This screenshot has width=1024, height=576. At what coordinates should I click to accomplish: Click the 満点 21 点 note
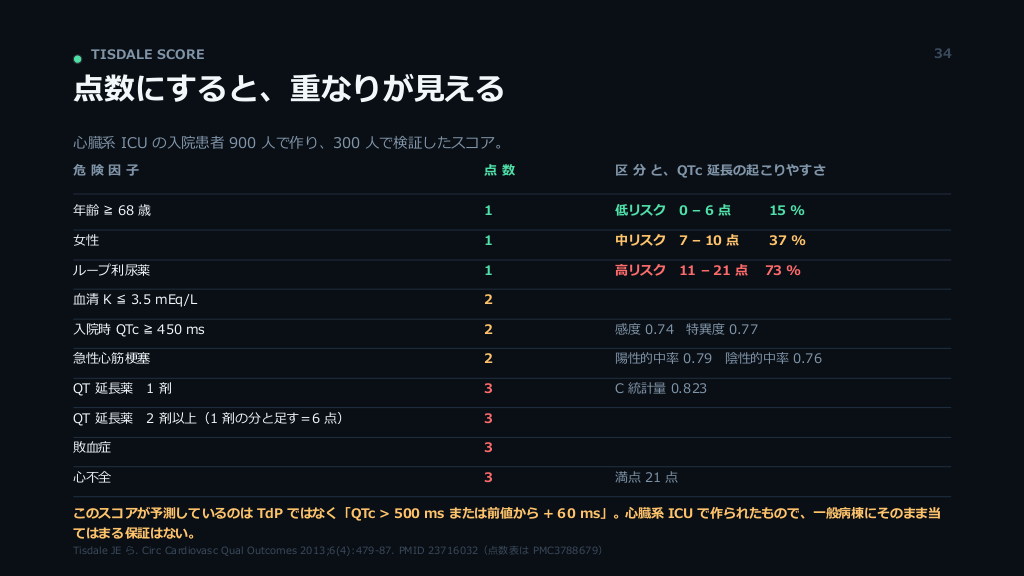click(646, 477)
